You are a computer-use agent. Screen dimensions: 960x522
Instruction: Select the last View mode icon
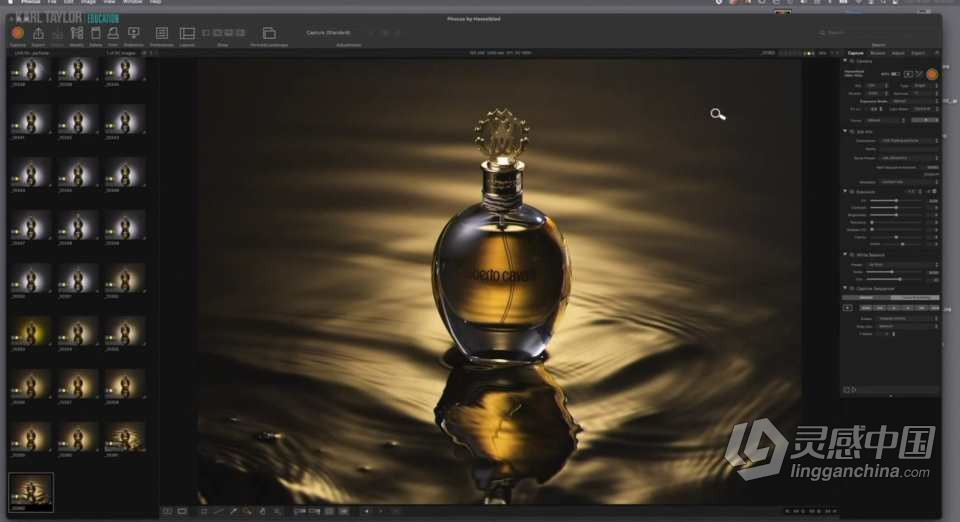[x=241, y=32]
